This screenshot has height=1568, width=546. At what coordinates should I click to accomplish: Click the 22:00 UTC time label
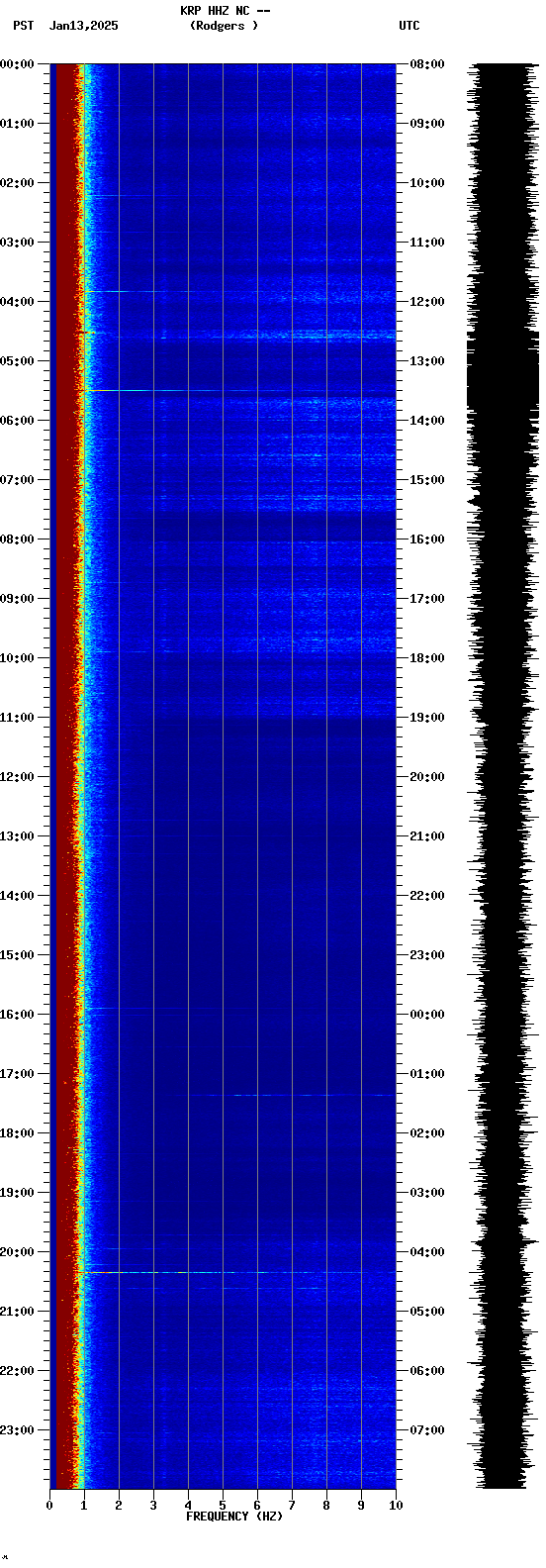[427, 896]
